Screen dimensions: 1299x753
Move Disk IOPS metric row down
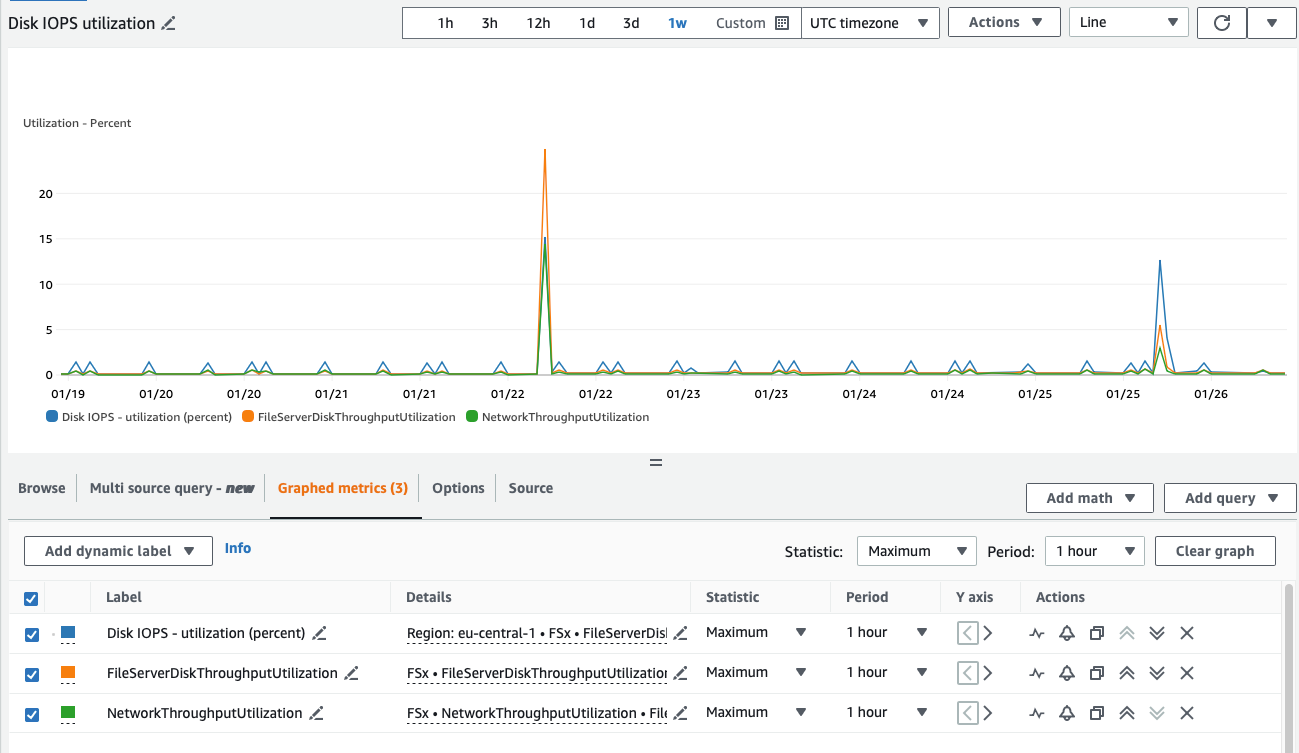point(1157,633)
